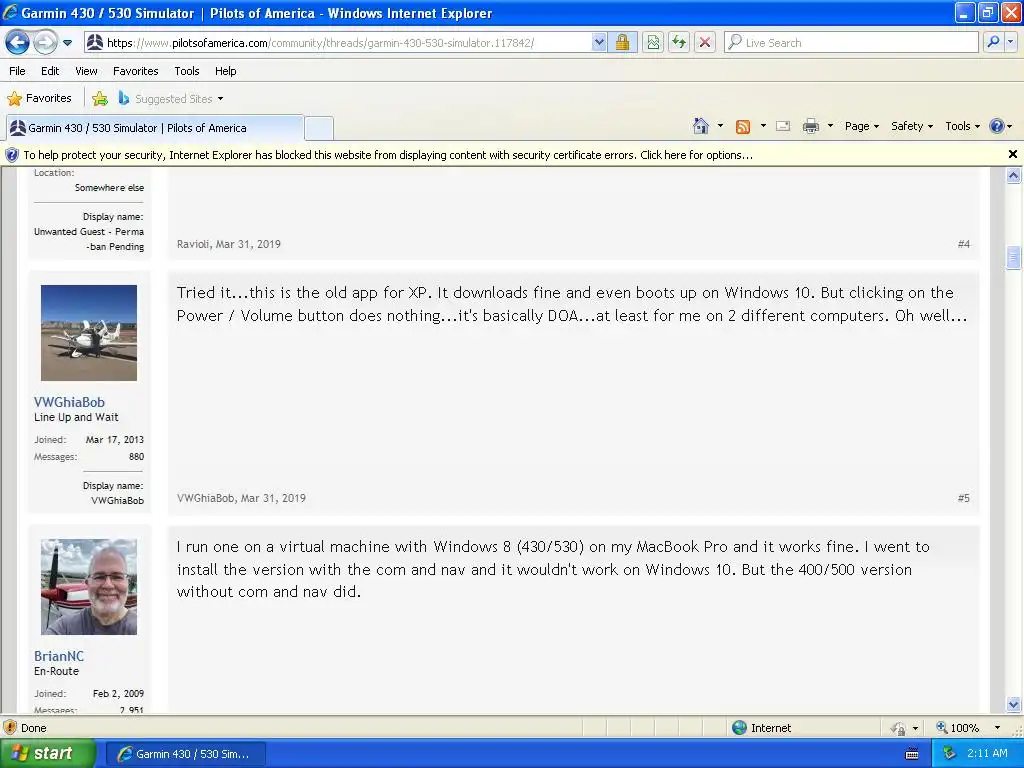Expand the Print options dropdown arrow
Image resolution: width=1024 pixels, height=768 pixels.
830,126
